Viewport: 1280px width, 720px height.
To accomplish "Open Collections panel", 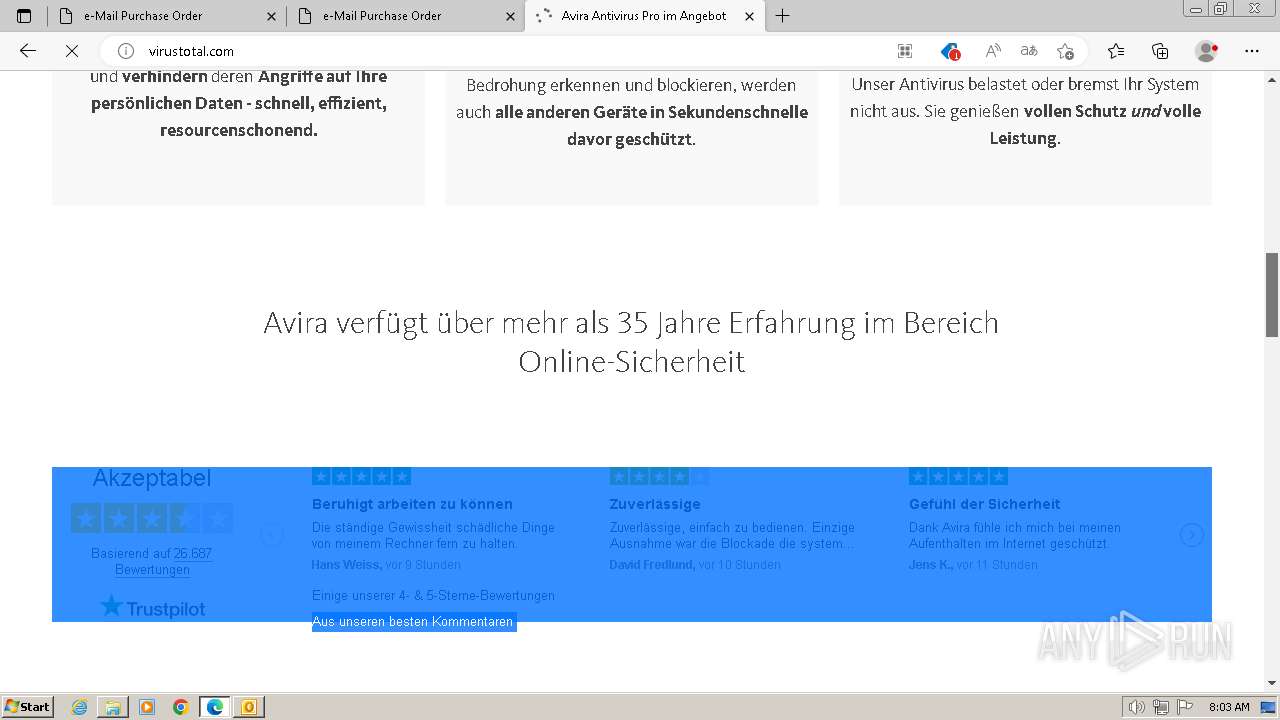I will coord(1160,51).
